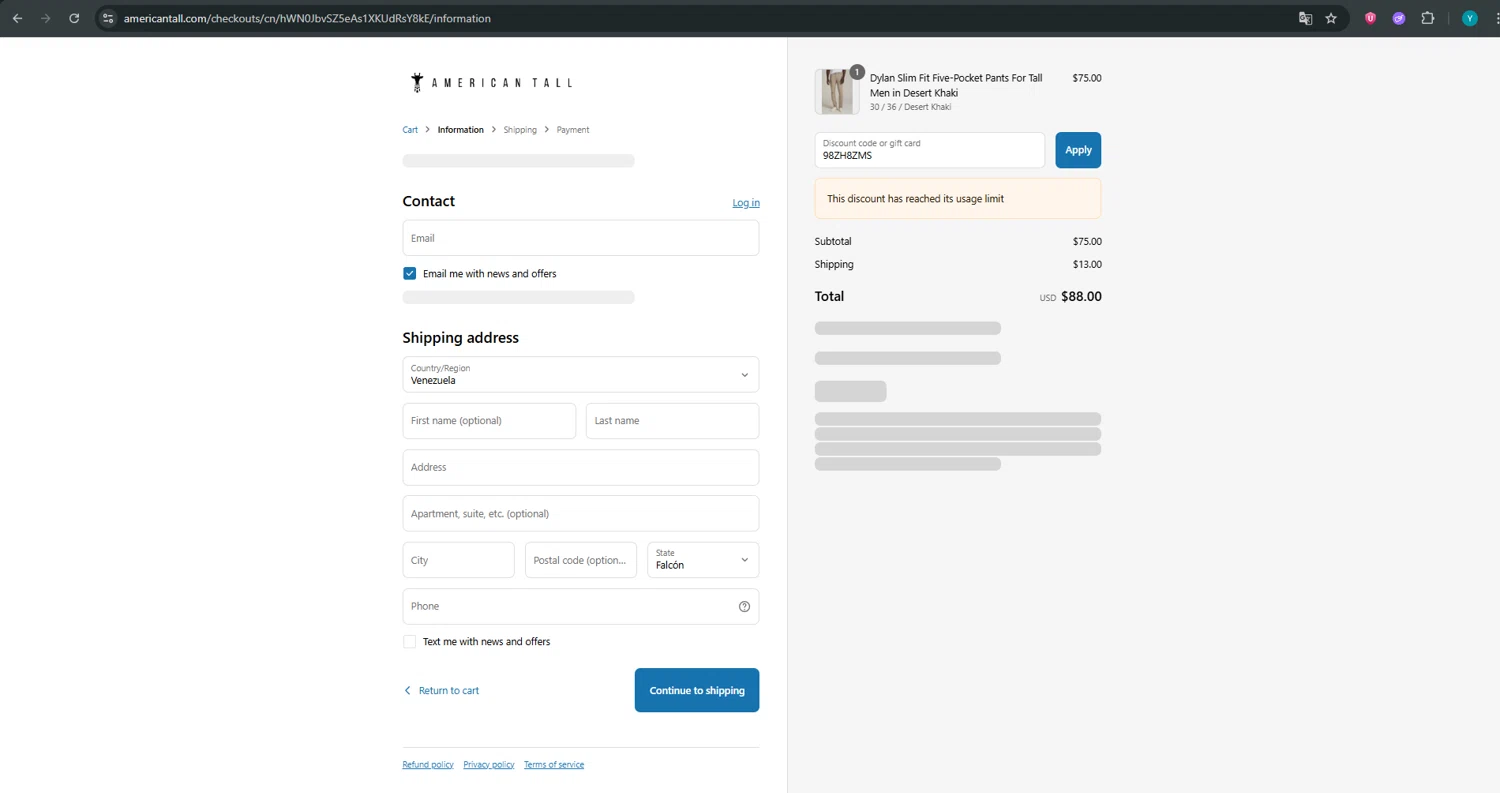Focus the City field
The height and width of the screenshot is (793, 1500).
point(459,560)
